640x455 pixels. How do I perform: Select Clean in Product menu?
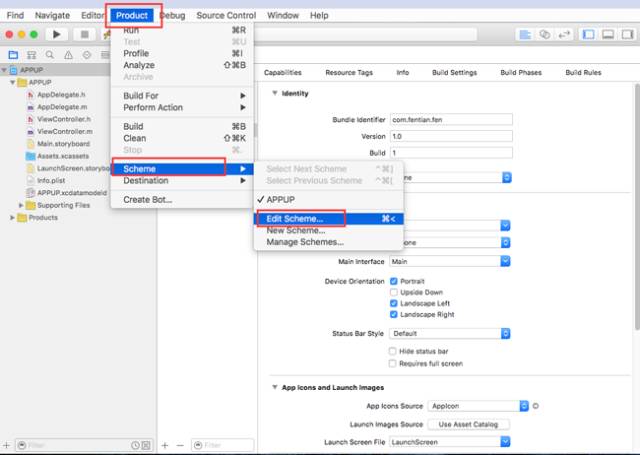[x=182, y=138]
